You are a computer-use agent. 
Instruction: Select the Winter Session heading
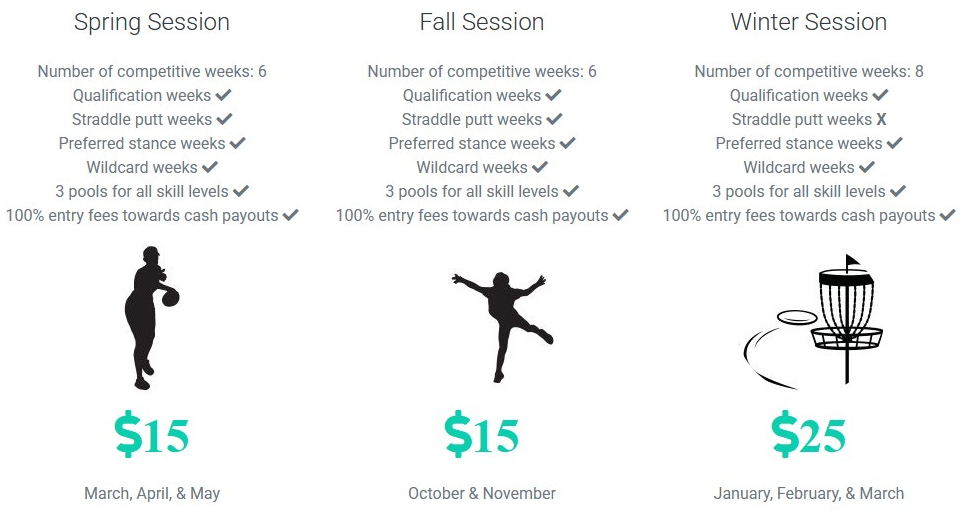pos(809,22)
